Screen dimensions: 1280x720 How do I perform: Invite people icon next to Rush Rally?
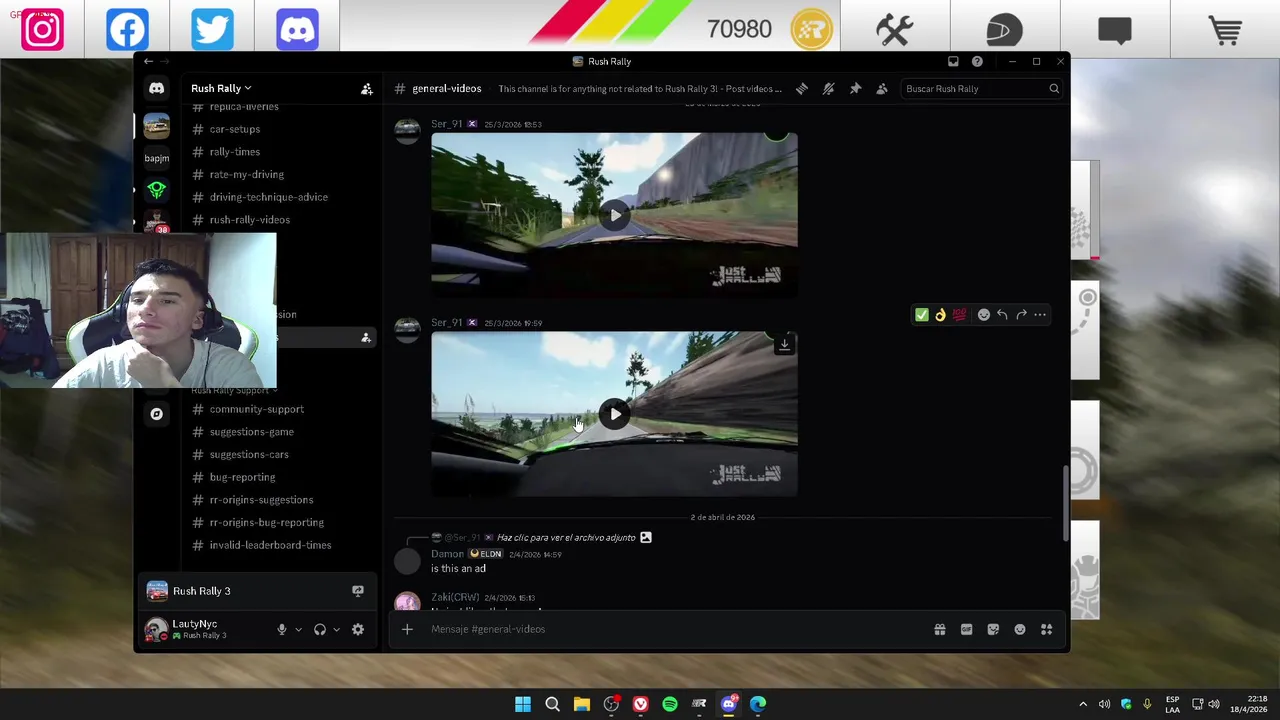tap(367, 89)
